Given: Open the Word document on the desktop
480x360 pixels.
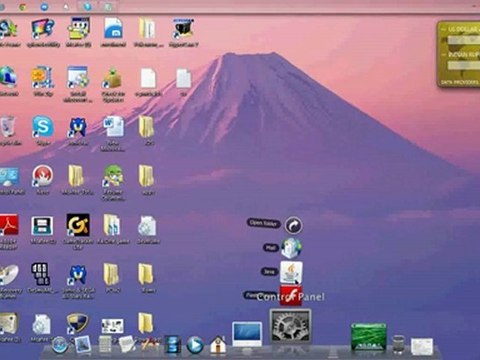Looking at the screenshot, I should pos(113,127).
